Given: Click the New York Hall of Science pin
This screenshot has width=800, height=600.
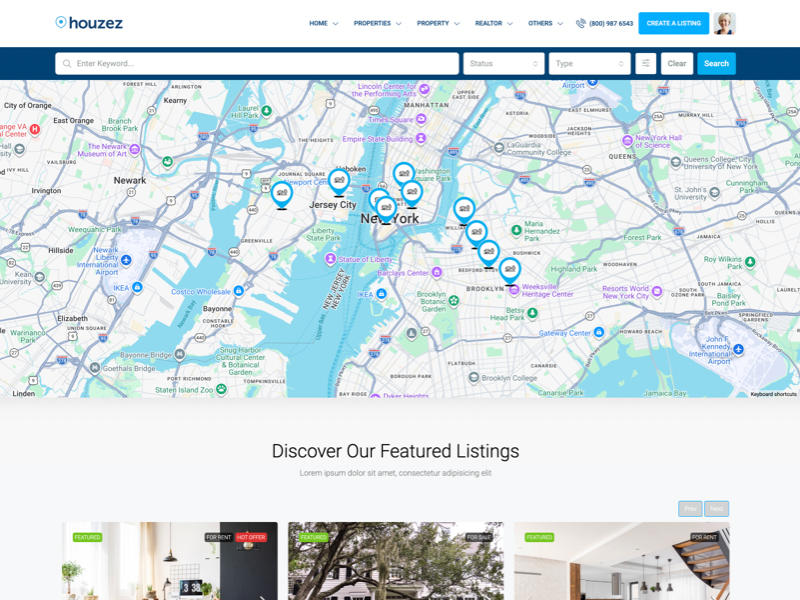Looking at the screenshot, I should 628,140.
